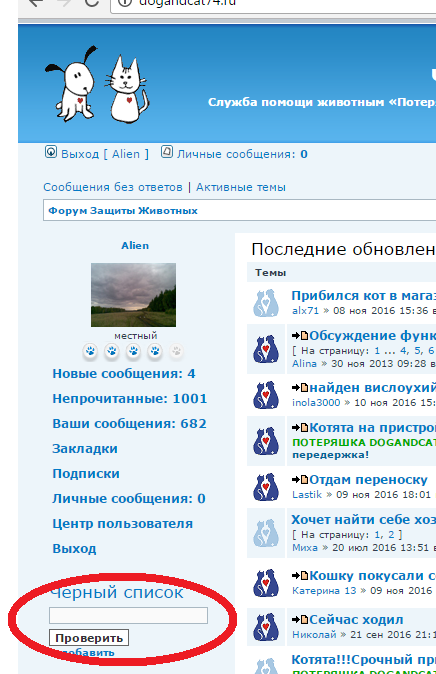Image resolution: width=436 pixels, height=674 pixels.
Task: Open Выход [ Alien ] top link
Action: click(x=105, y=154)
